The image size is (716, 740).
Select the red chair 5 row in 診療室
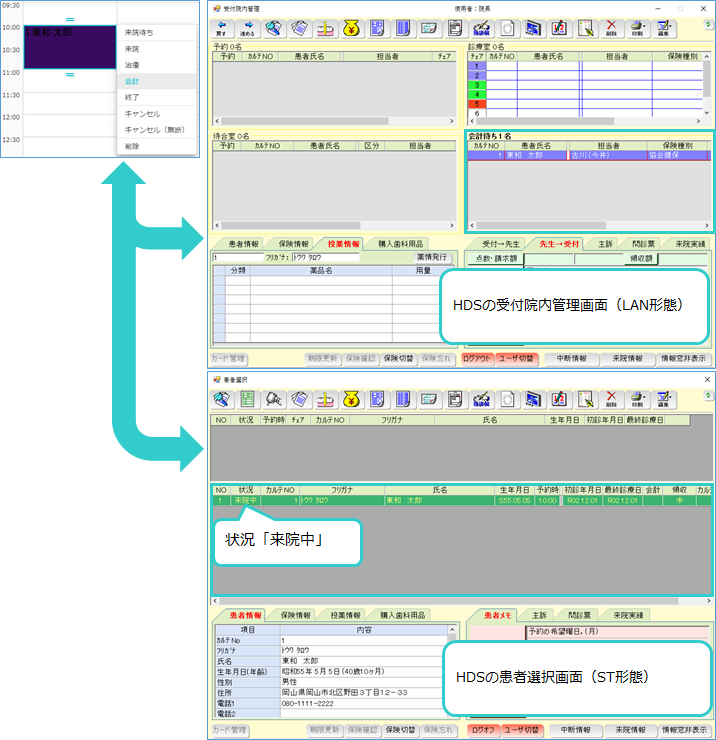pos(478,104)
